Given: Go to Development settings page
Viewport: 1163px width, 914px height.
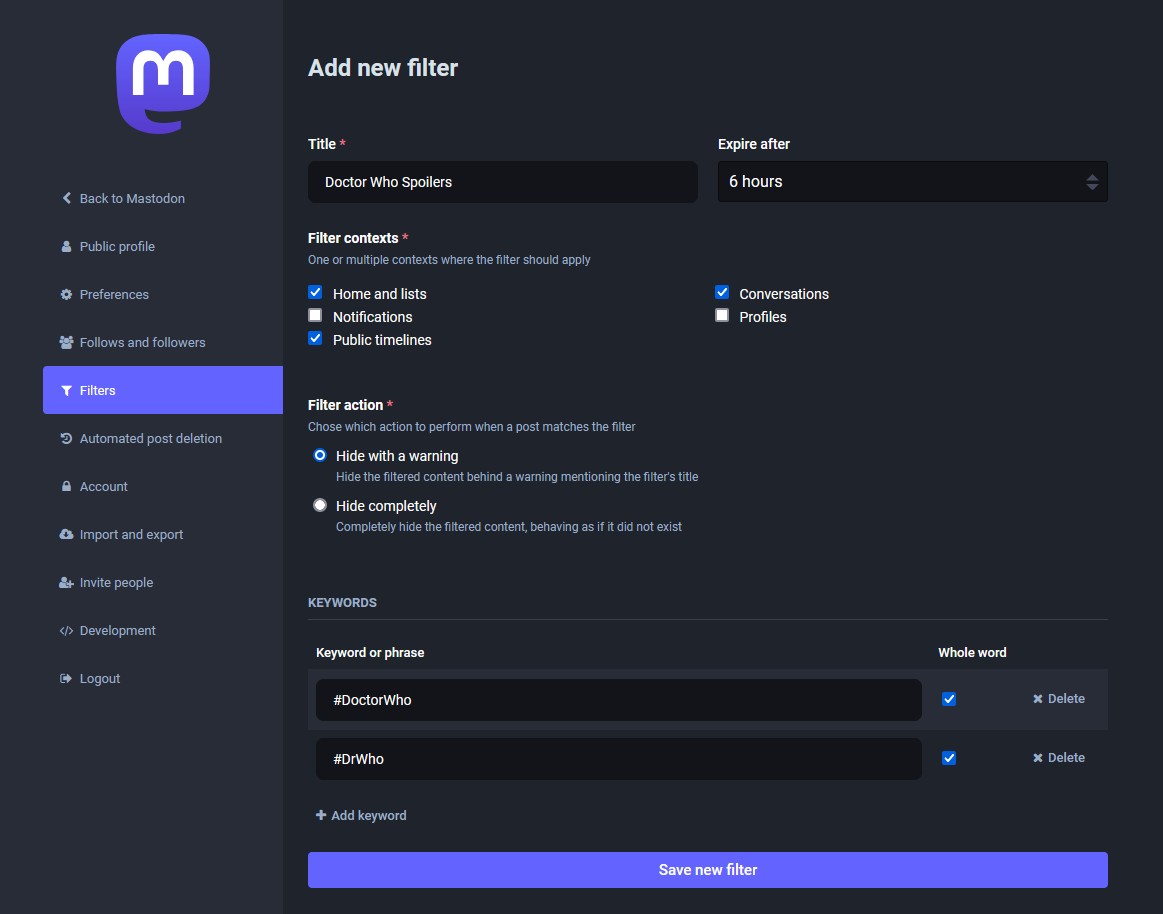Looking at the screenshot, I should pyautogui.click(x=117, y=630).
